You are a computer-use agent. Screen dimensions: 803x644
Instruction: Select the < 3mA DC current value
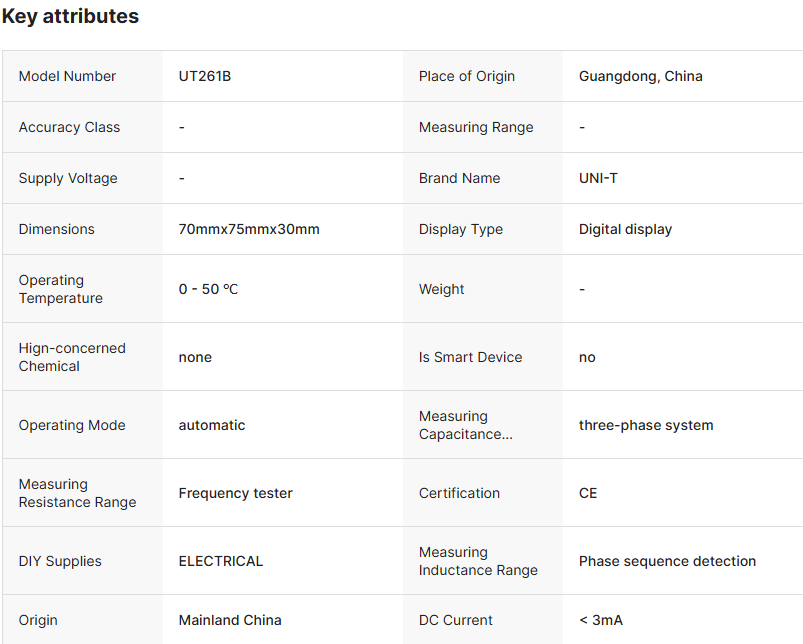(x=600, y=620)
